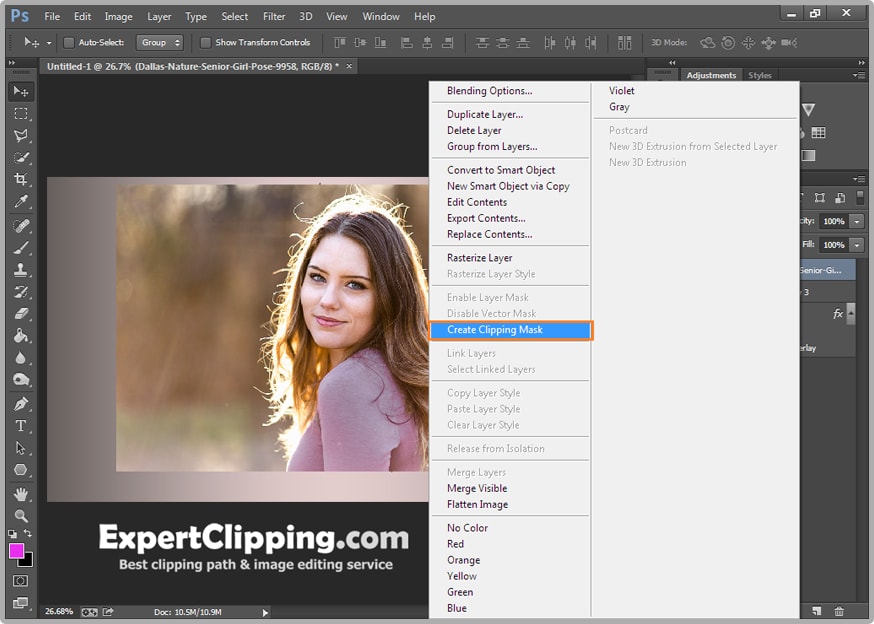Expand the Fill 100% dropdown arrow

click(857, 245)
